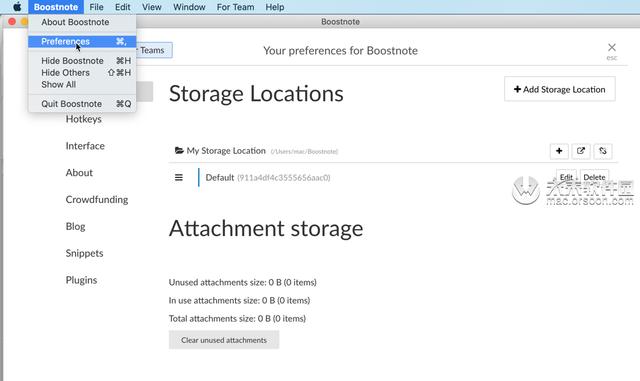The height and width of the screenshot is (381, 640).
Task: Open the View menu
Action: click(x=152, y=7)
